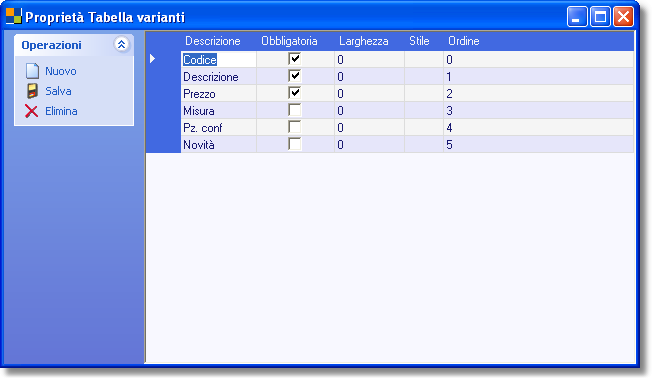This screenshot has height=380, width=652.
Task: Sort by the Descrizione column header
Action: (212, 41)
